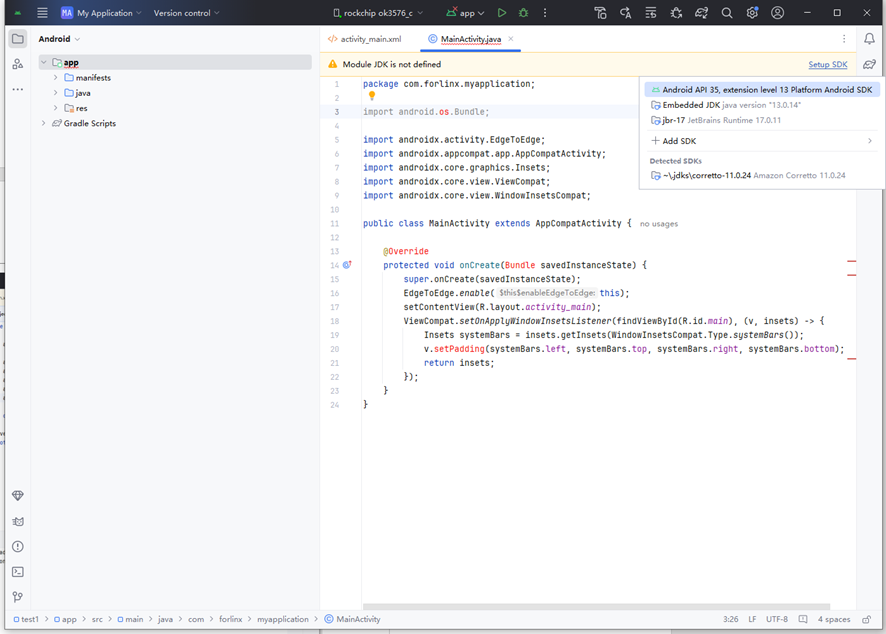This screenshot has width=886, height=634.
Task: Open the 4 spaces indent settings
Action: pos(834,619)
